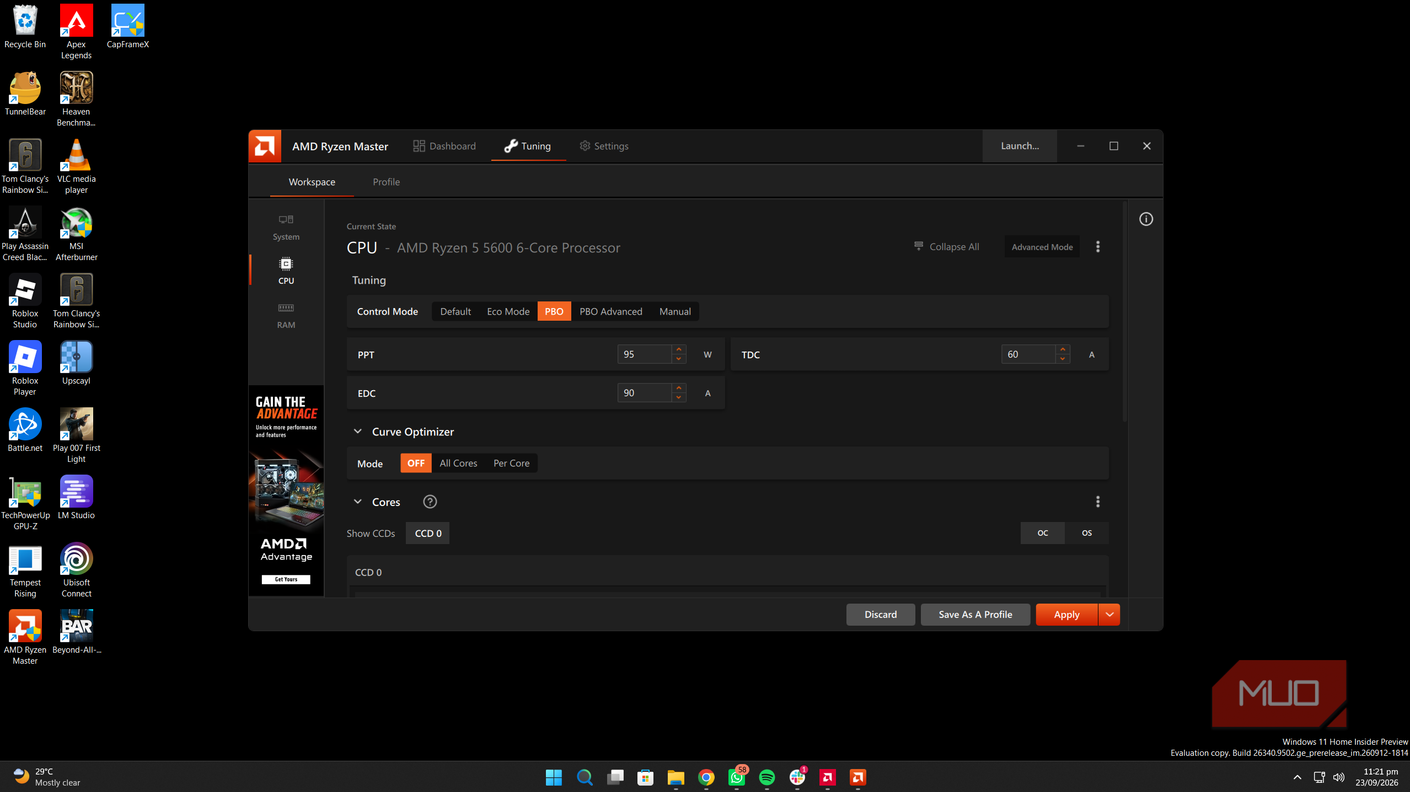
Task: Click the Discard button
Action: (881, 615)
